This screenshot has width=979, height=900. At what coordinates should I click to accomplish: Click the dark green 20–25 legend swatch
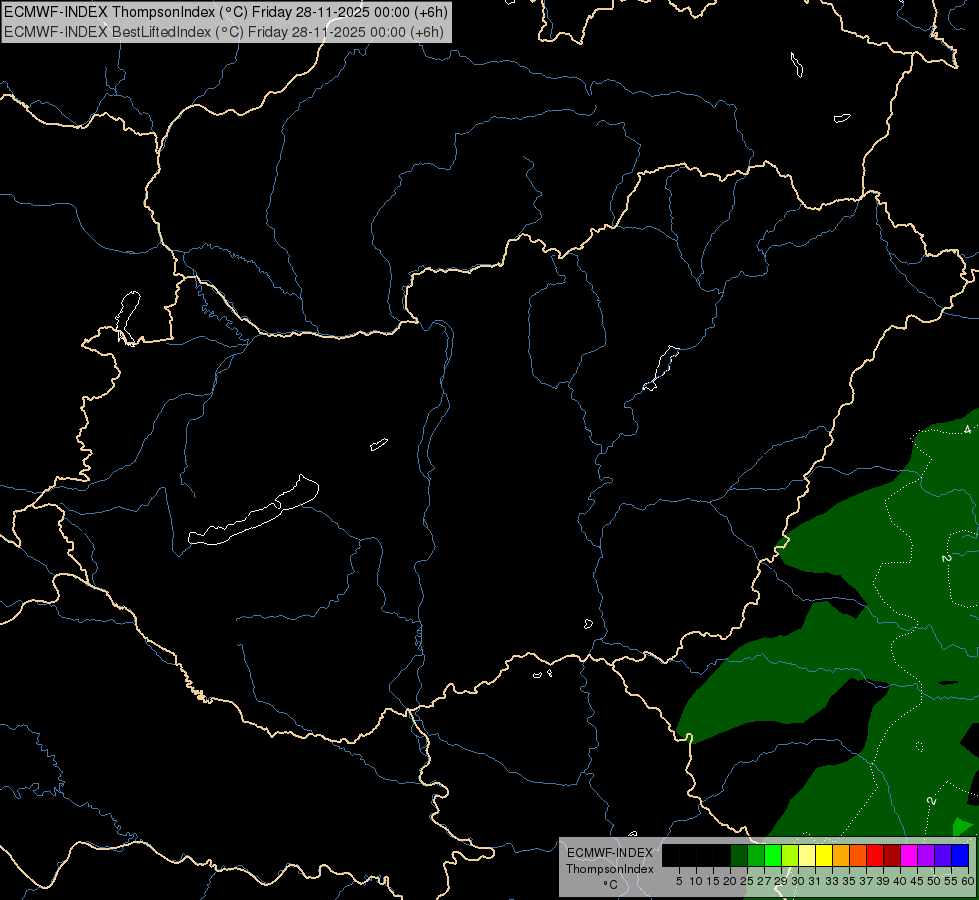coord(739,855)
